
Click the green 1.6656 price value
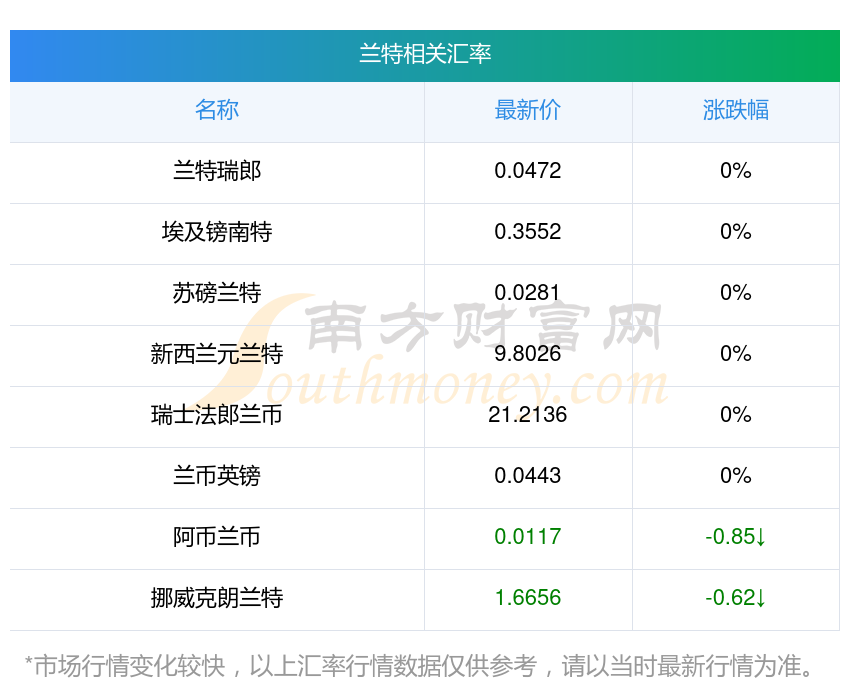[528, 598]
